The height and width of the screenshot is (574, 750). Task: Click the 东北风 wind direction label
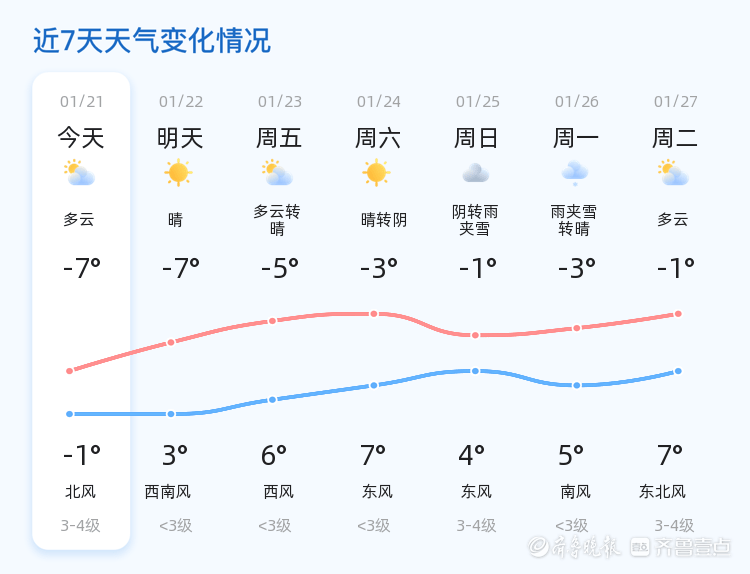click(x=663, y=492)
